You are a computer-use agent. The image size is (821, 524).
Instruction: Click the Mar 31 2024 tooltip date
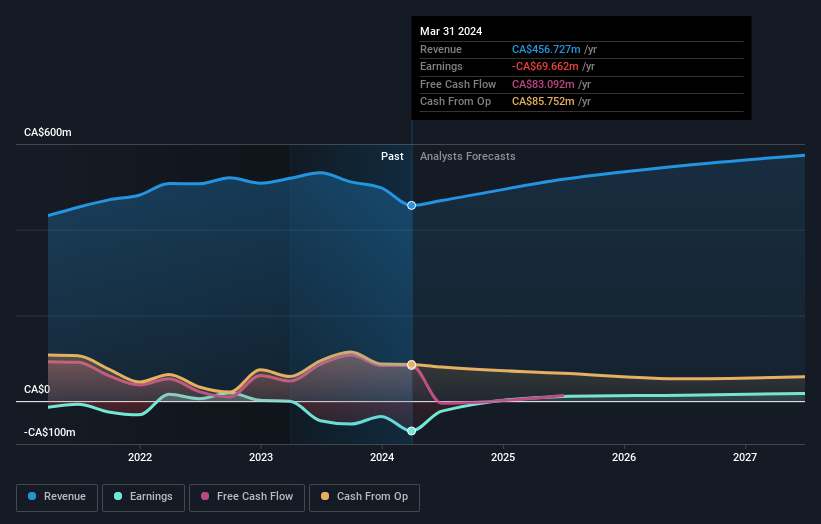tap(451, 31)
